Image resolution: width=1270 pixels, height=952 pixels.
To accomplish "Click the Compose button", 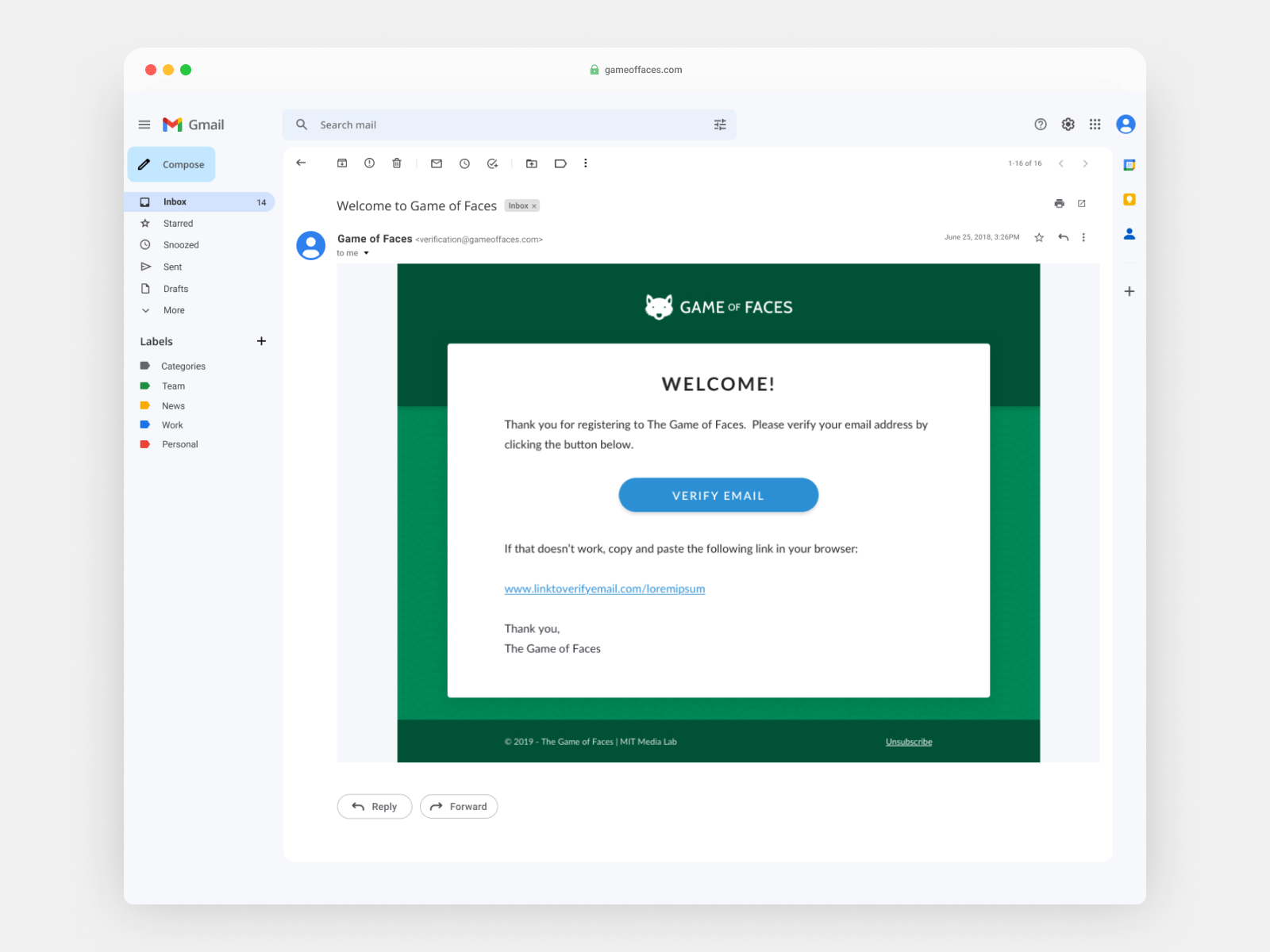I will (x=171, y=164).
